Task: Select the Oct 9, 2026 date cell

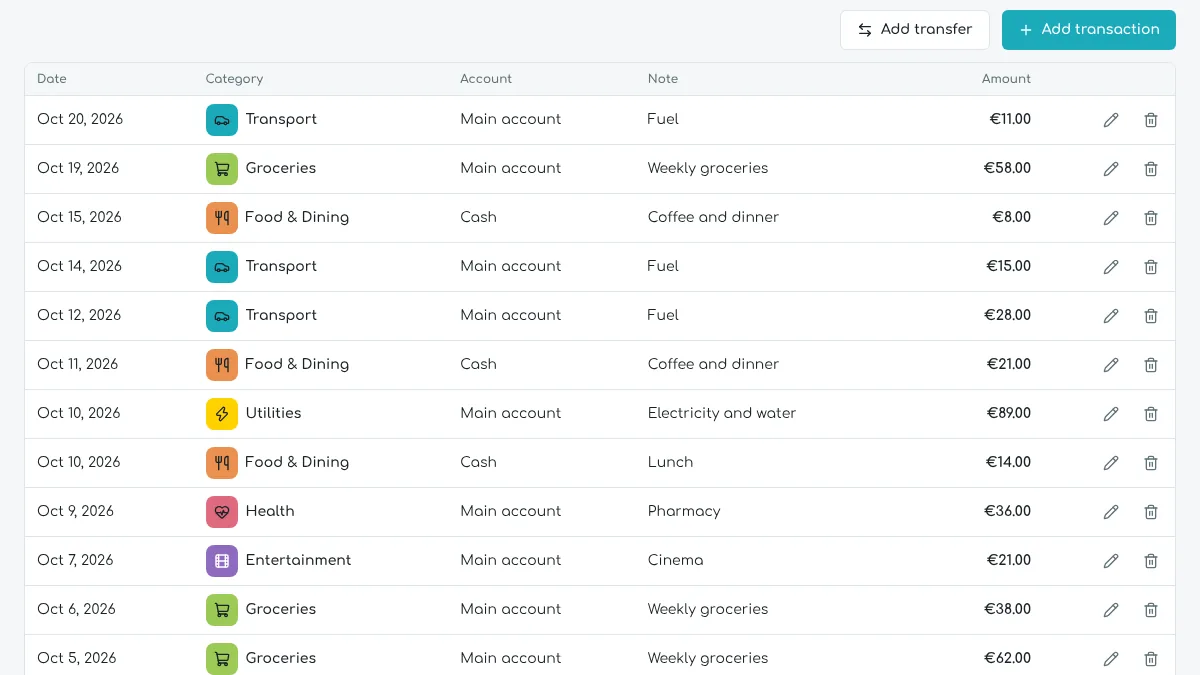Action: [x=76, y=511]
